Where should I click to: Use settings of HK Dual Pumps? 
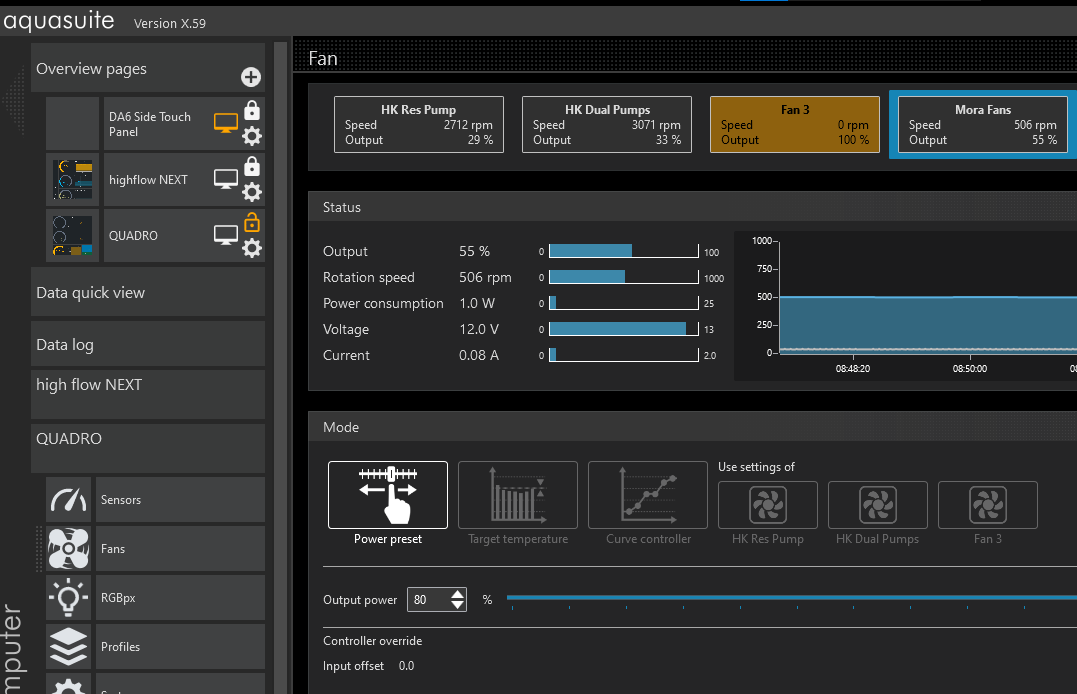point(877,506)
